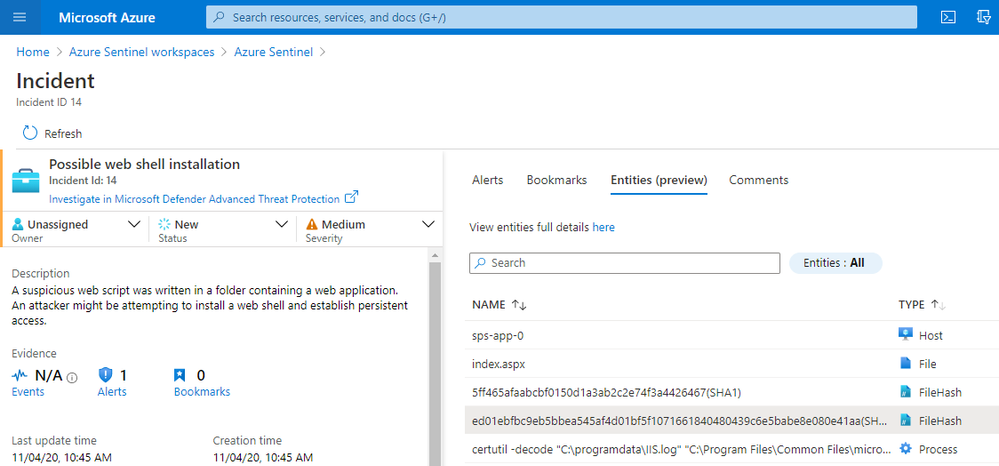Click the Refresh circular arrow icon
The width and height of the screenshot is (999, 466).
pos(30,133)
